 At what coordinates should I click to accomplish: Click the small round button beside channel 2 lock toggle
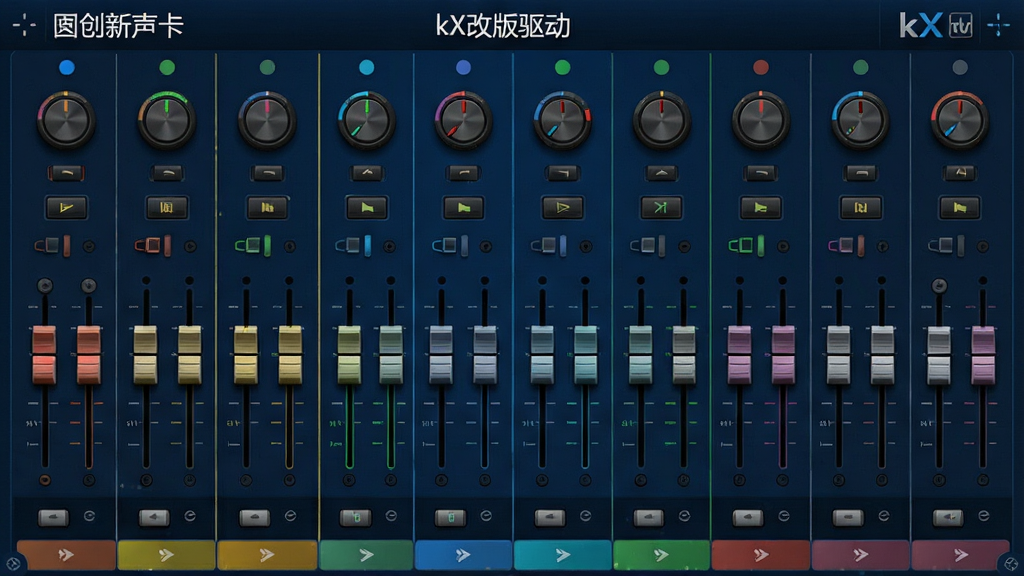[190, 246]
